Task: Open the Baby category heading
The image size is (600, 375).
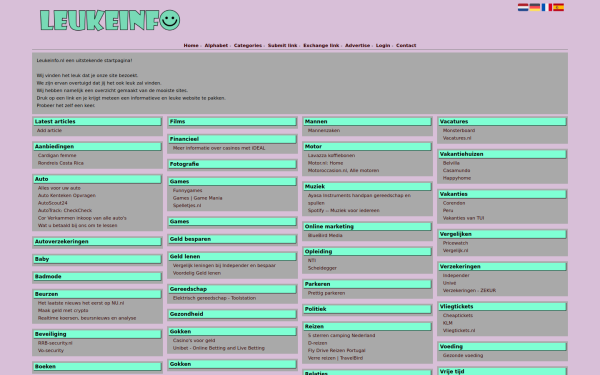Action: [x=97, y=259]
